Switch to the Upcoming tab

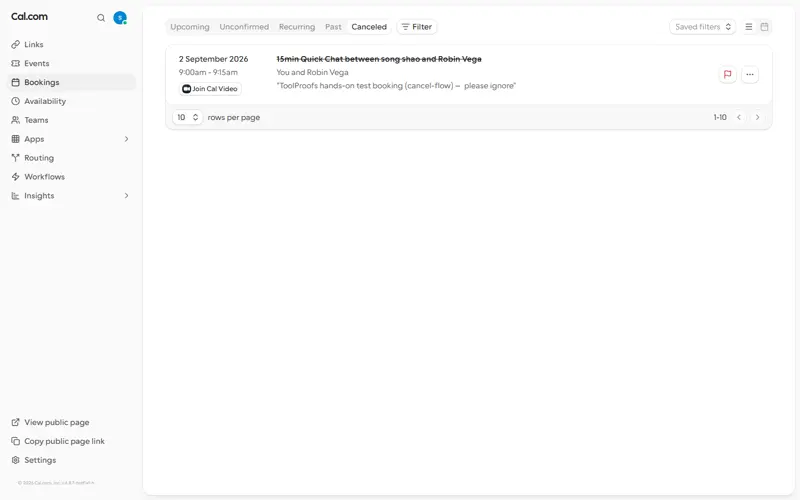pyautogui.click(x=190, y=27)
